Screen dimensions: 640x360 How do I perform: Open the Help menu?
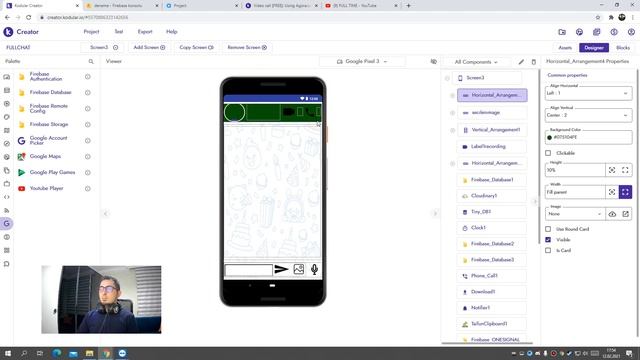[x=171, y=32]
